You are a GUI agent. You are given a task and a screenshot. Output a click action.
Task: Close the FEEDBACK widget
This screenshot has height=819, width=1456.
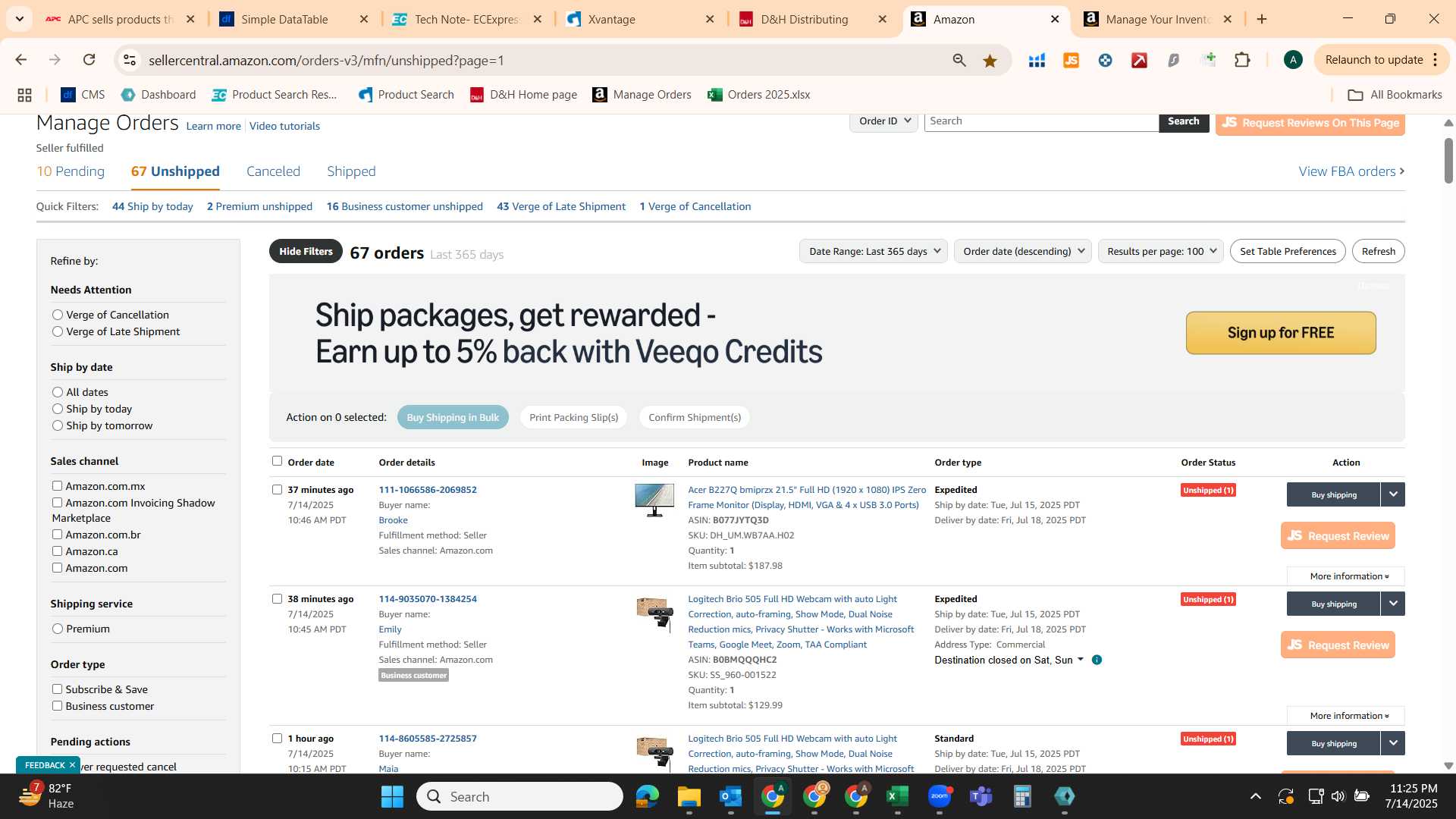tap(72, 765)
